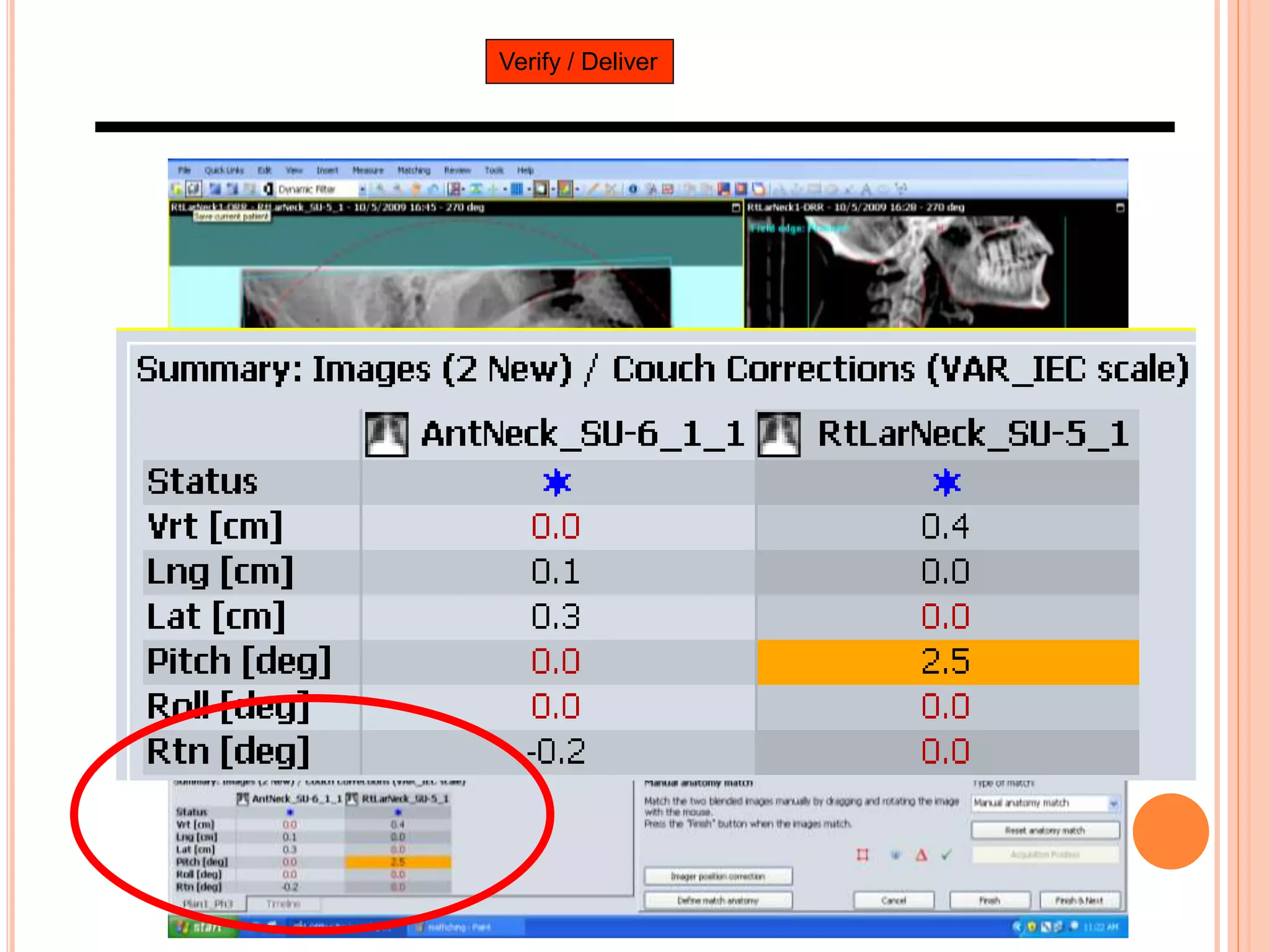
Task: Open the Measure menu
Action: click(368, 170)
